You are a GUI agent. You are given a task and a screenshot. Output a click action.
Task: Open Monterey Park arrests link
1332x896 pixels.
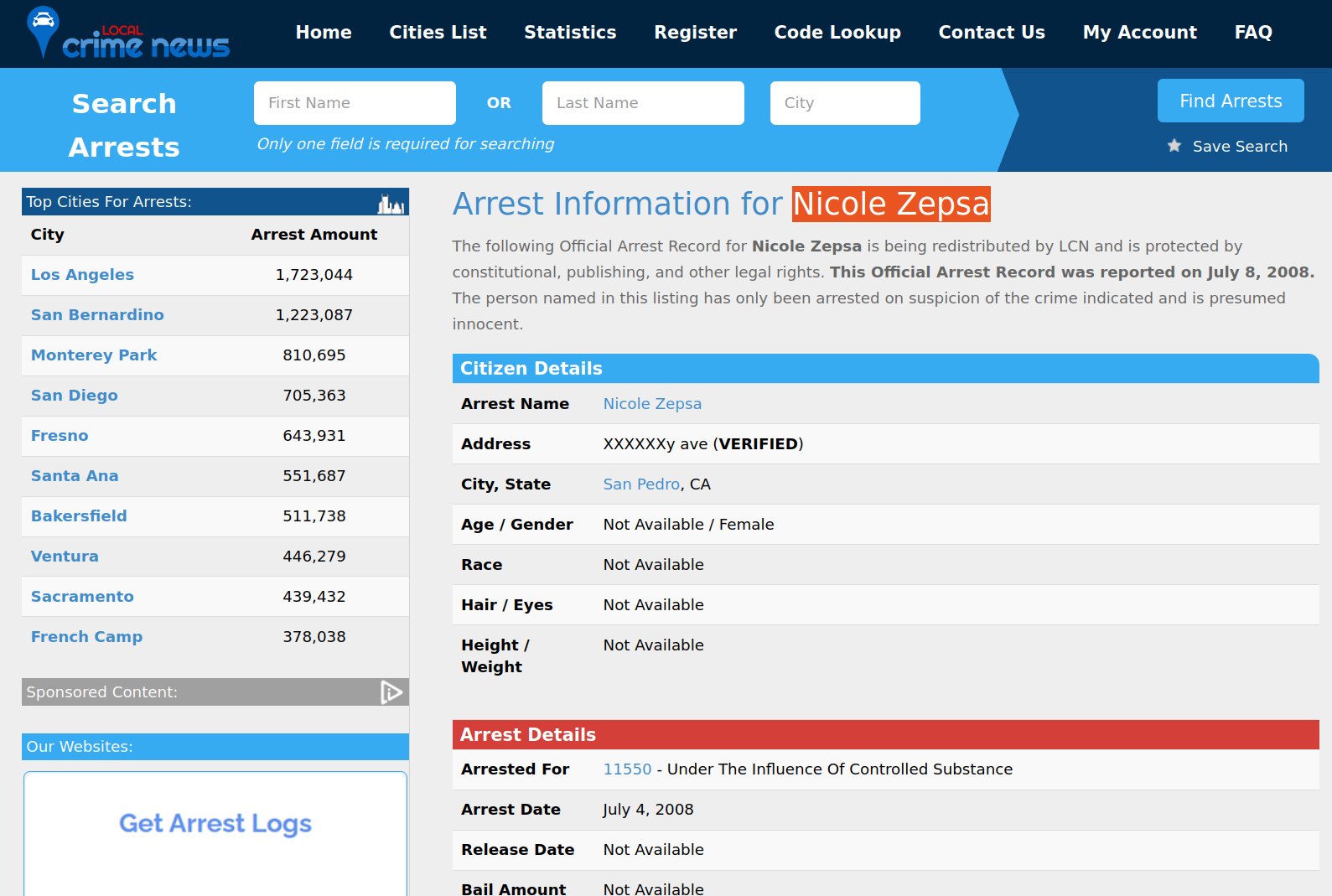94,355
